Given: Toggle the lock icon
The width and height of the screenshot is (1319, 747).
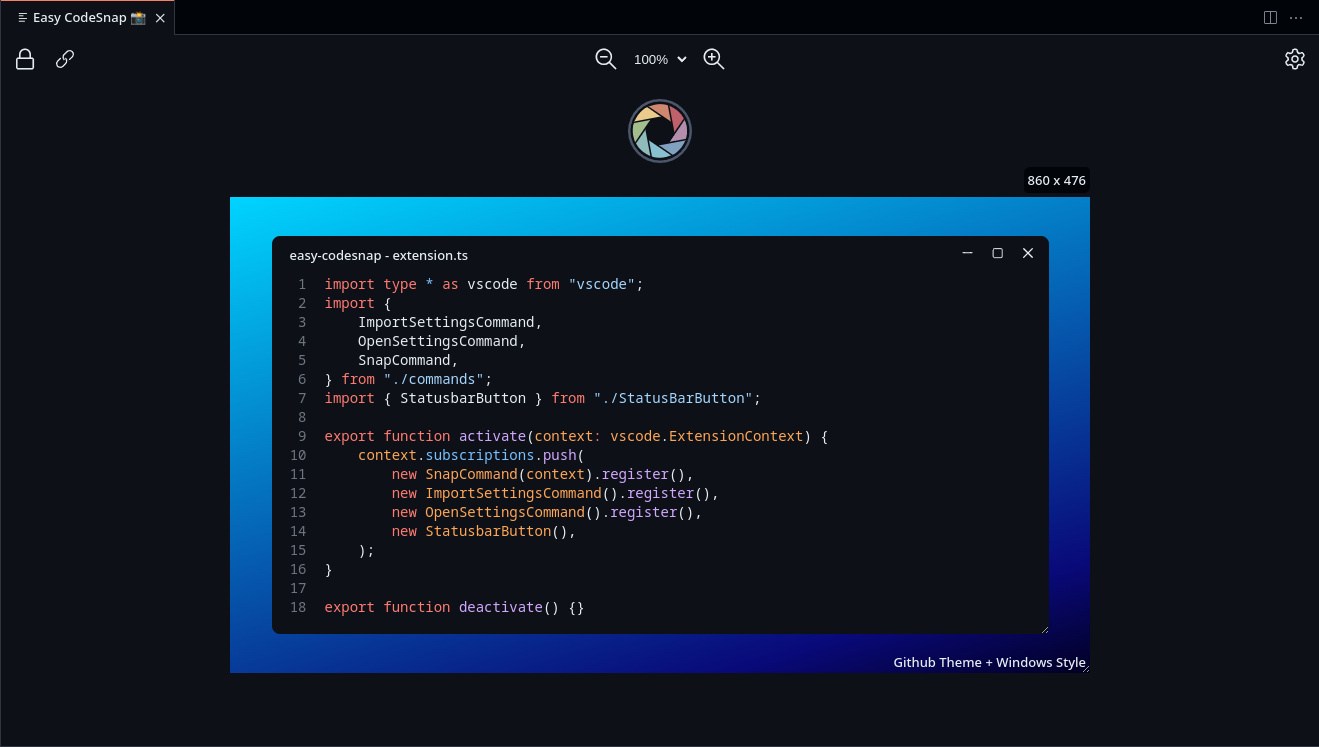Looking at the screenshot, I should point(24,59).
